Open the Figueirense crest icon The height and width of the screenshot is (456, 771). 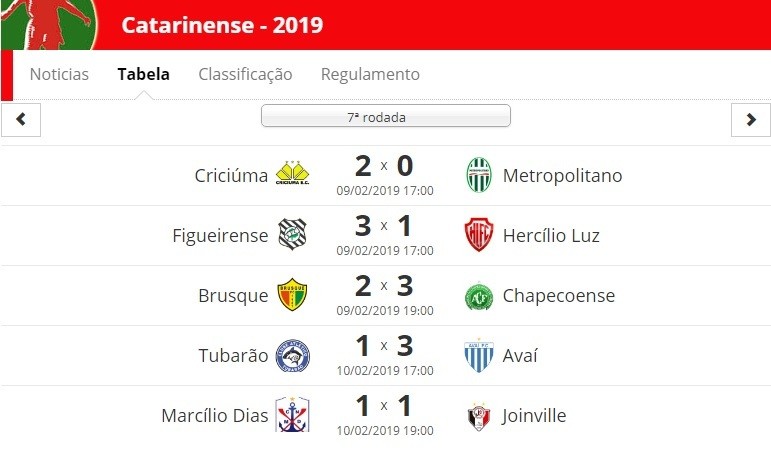[x=292, y=234]
